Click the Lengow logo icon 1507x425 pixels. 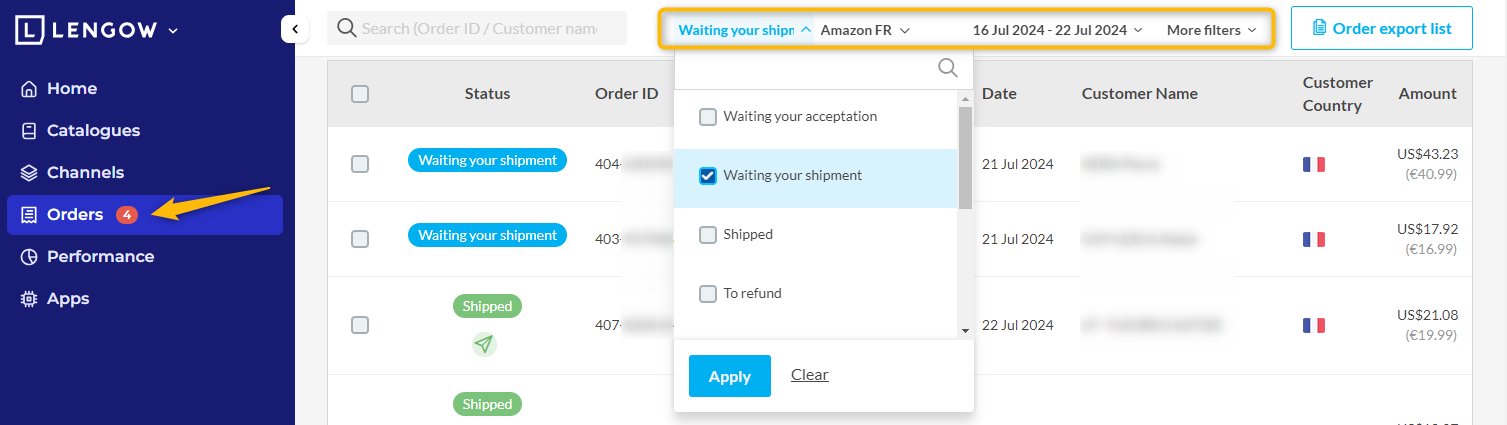click(x=30, y=30)
